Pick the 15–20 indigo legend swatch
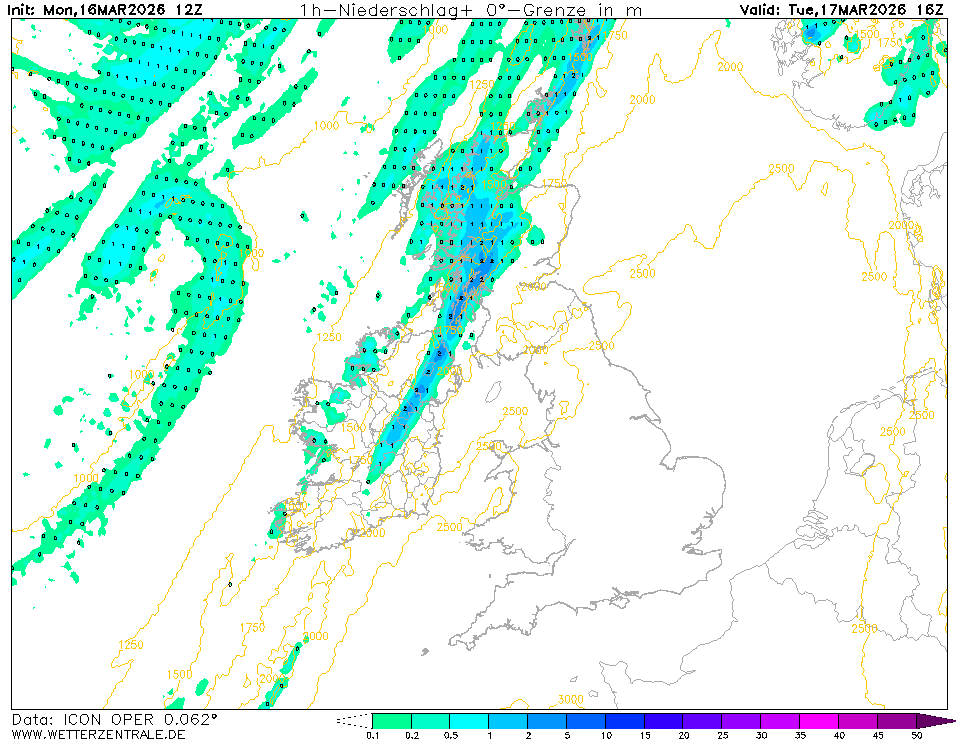This screenshot has height=741, width=959. point(664,720)
